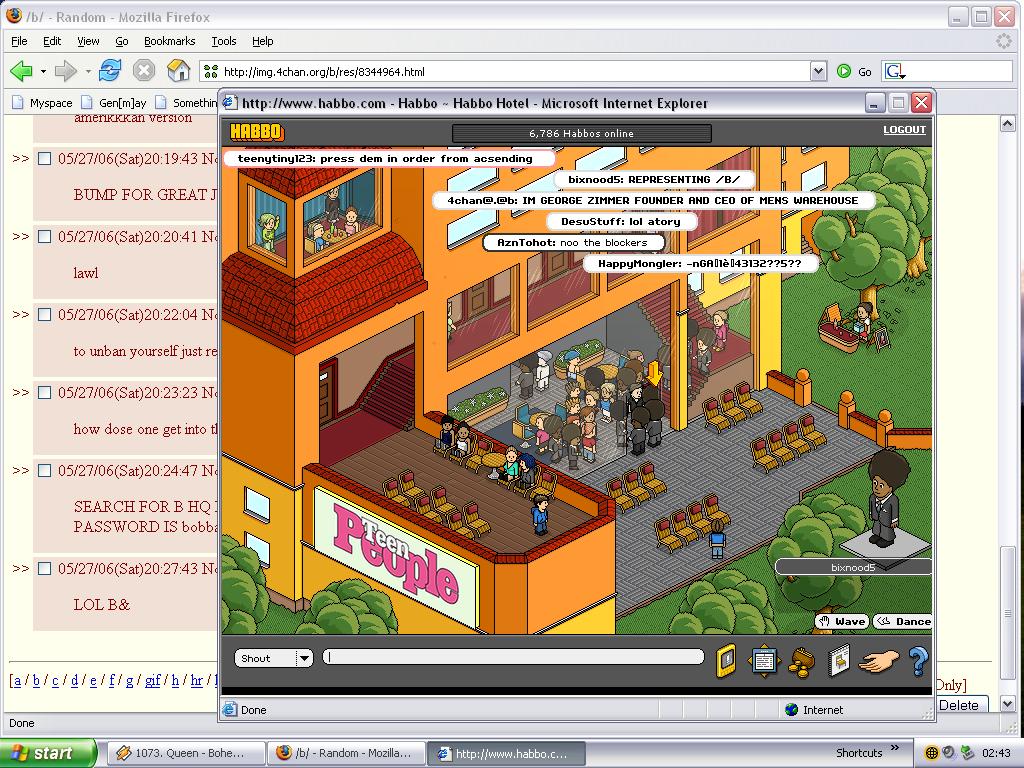Tick checkbox for post 20:23:23

pyautogui.click(x=44, y=392)
